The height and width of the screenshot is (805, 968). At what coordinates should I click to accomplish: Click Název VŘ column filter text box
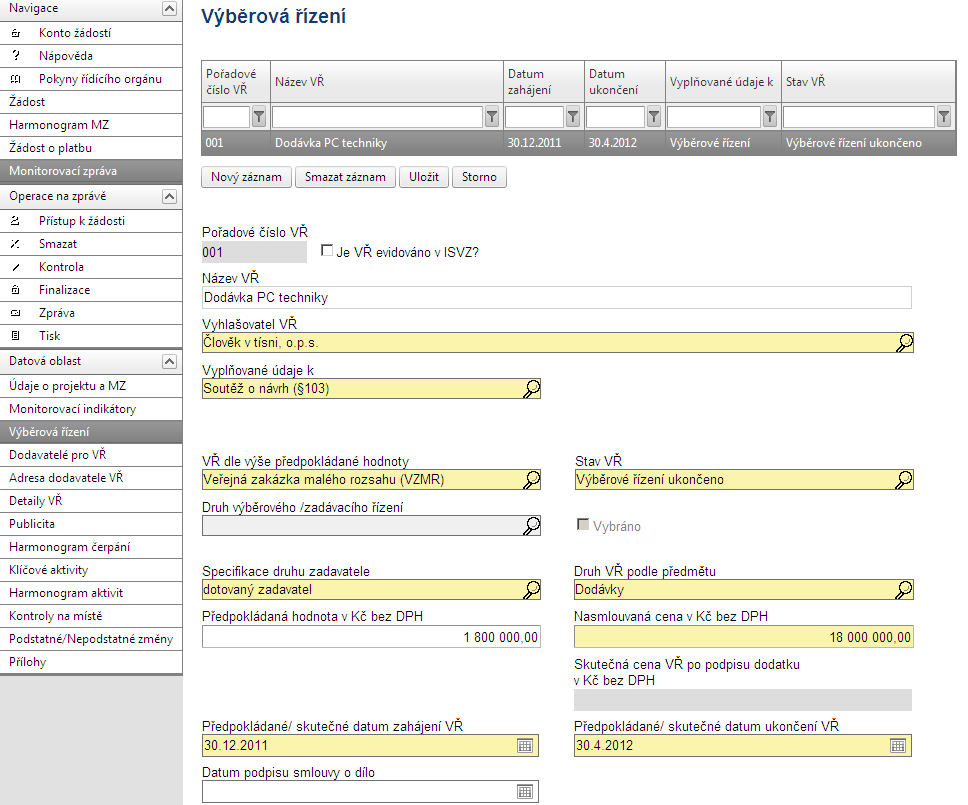(x=377, y=117)
